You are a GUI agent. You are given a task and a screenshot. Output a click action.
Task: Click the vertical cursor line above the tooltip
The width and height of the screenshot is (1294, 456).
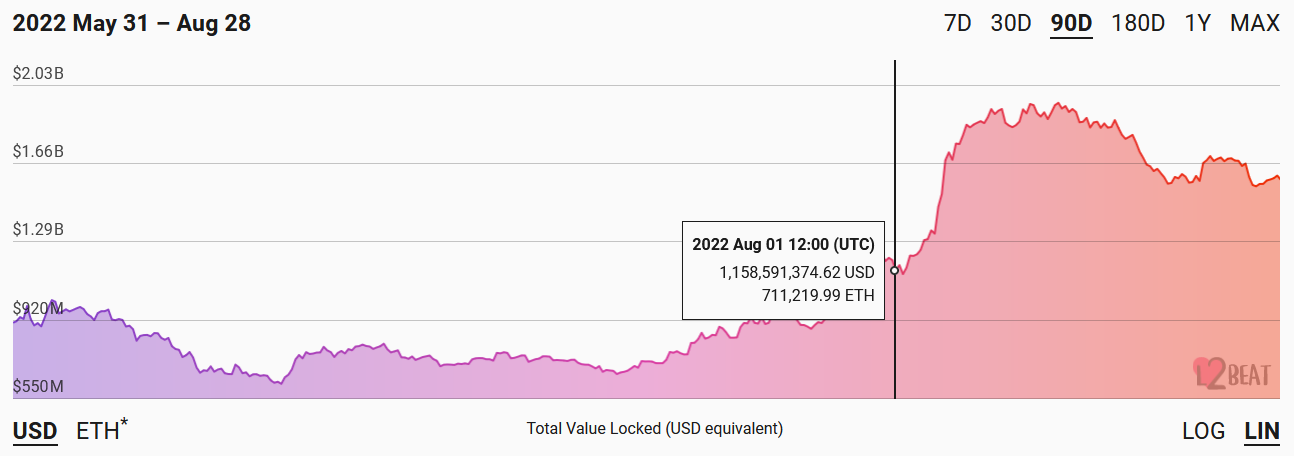click(895, 140)
